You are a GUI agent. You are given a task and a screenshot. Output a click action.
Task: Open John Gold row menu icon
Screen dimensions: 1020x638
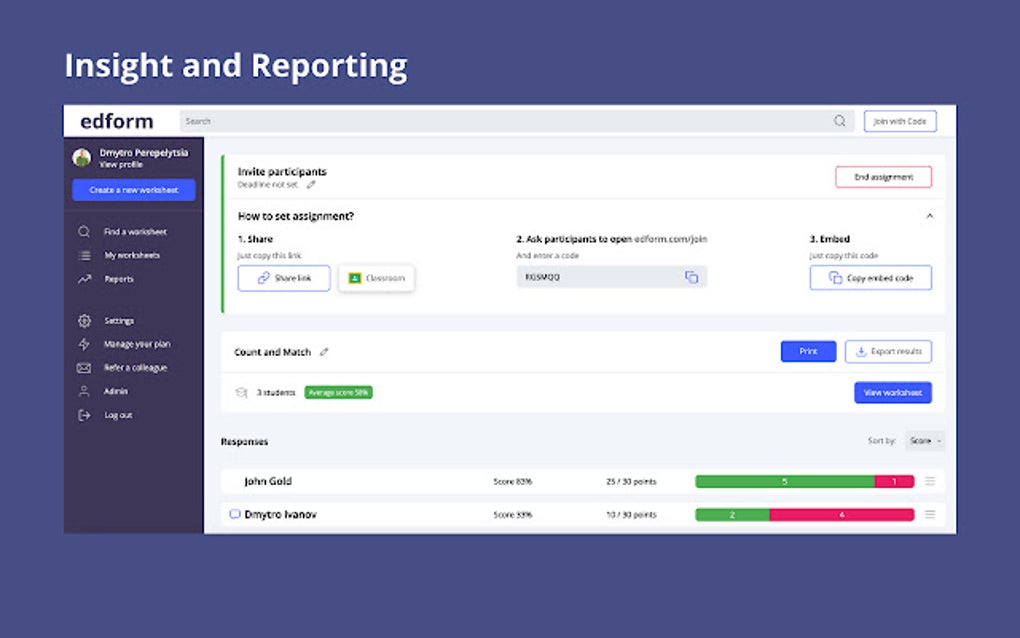point(930,481)
